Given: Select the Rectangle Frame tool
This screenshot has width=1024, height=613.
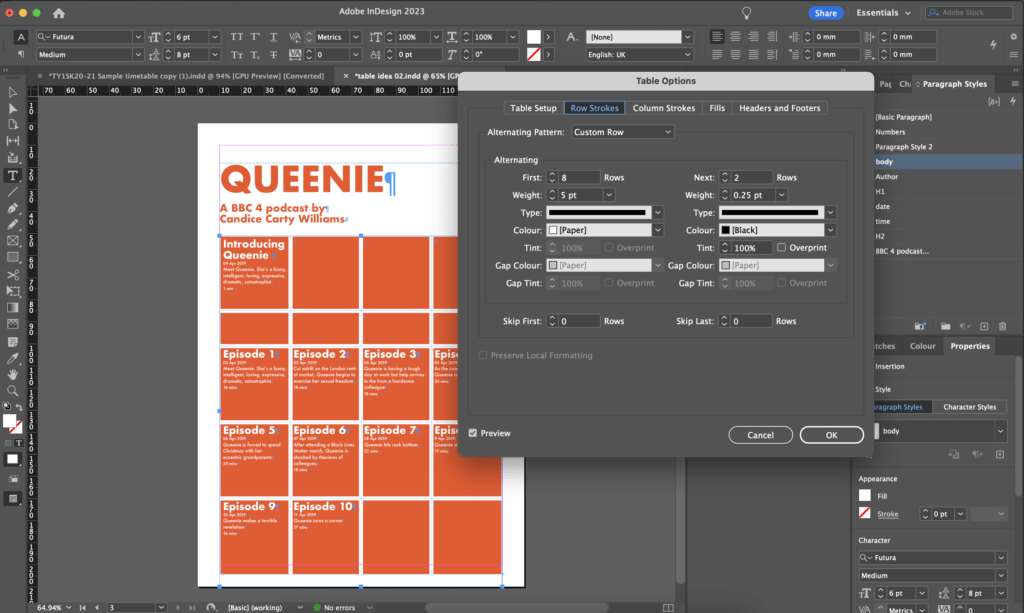Looking at the screenshot, I should (12, 241).
